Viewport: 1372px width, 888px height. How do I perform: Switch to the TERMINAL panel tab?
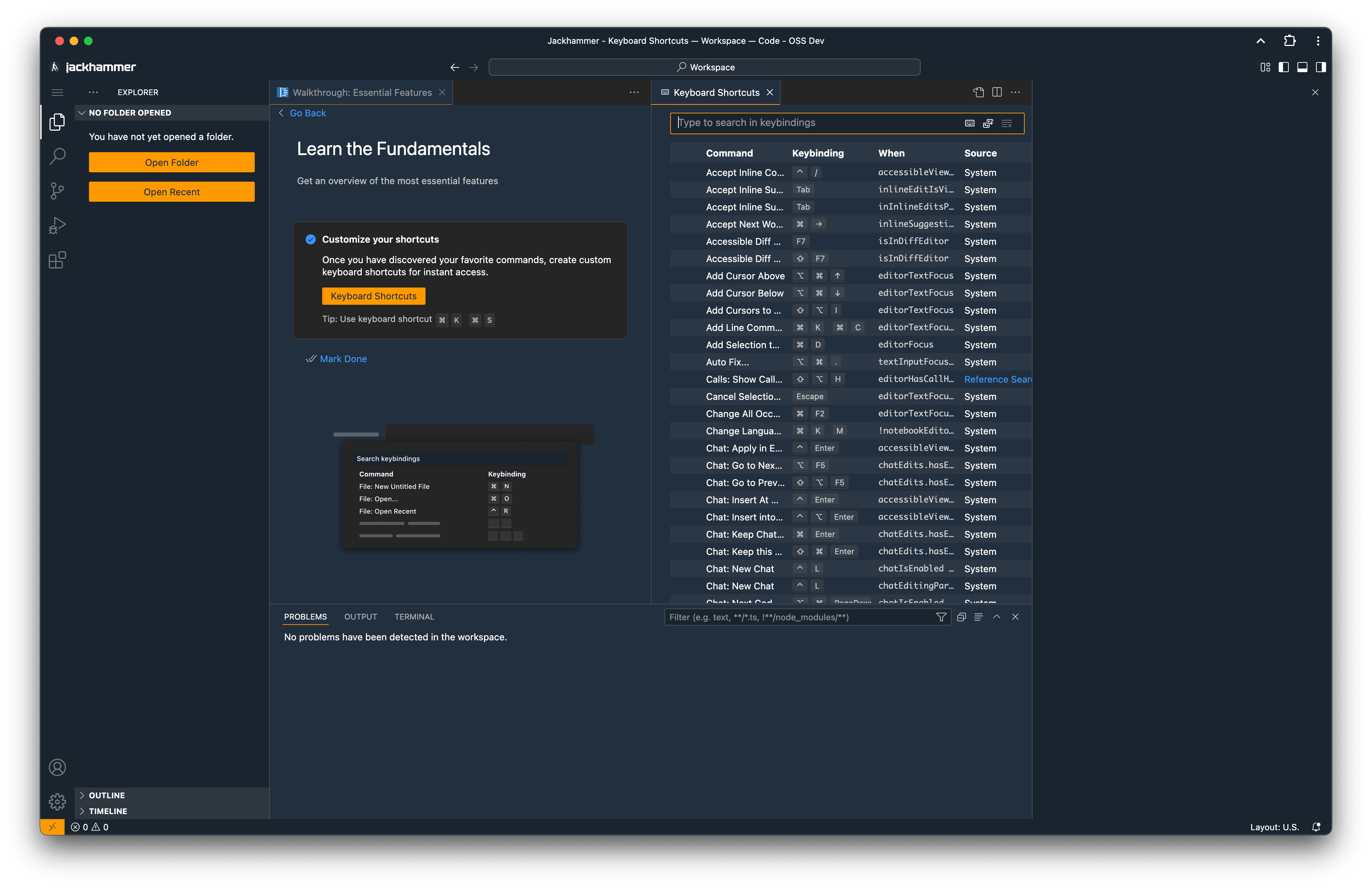pos(414,617)
